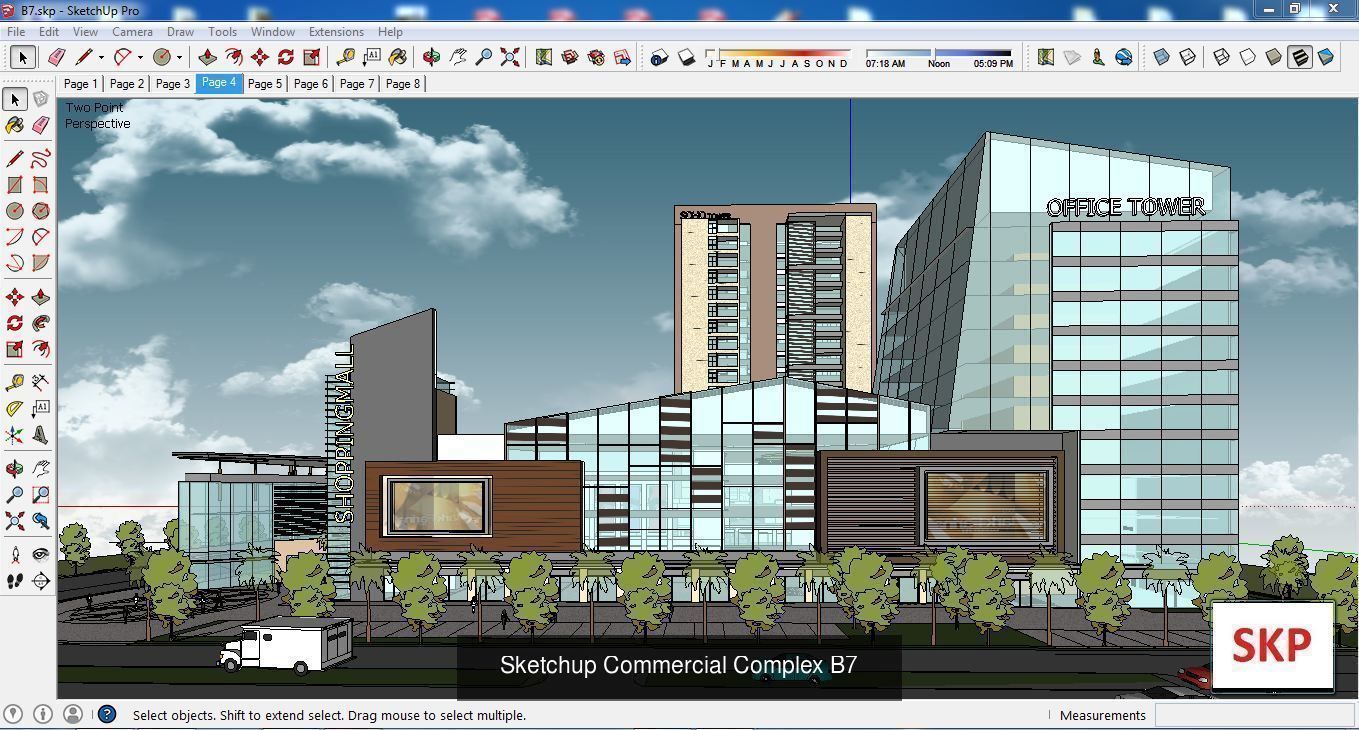Screen dimensions: 1359x730
Task: Click Send to LayOut icon
Action: (622, 57)
